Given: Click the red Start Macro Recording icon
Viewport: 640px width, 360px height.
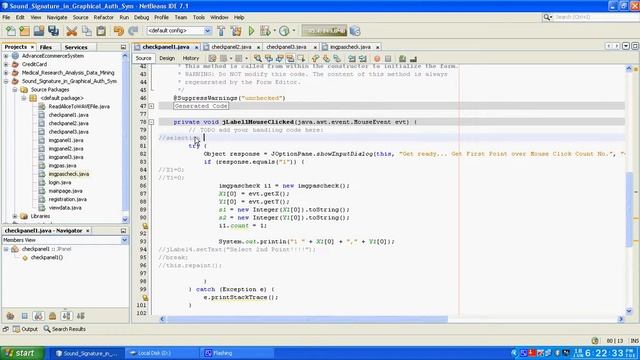Looking at the screenshot, I should 377,59.
